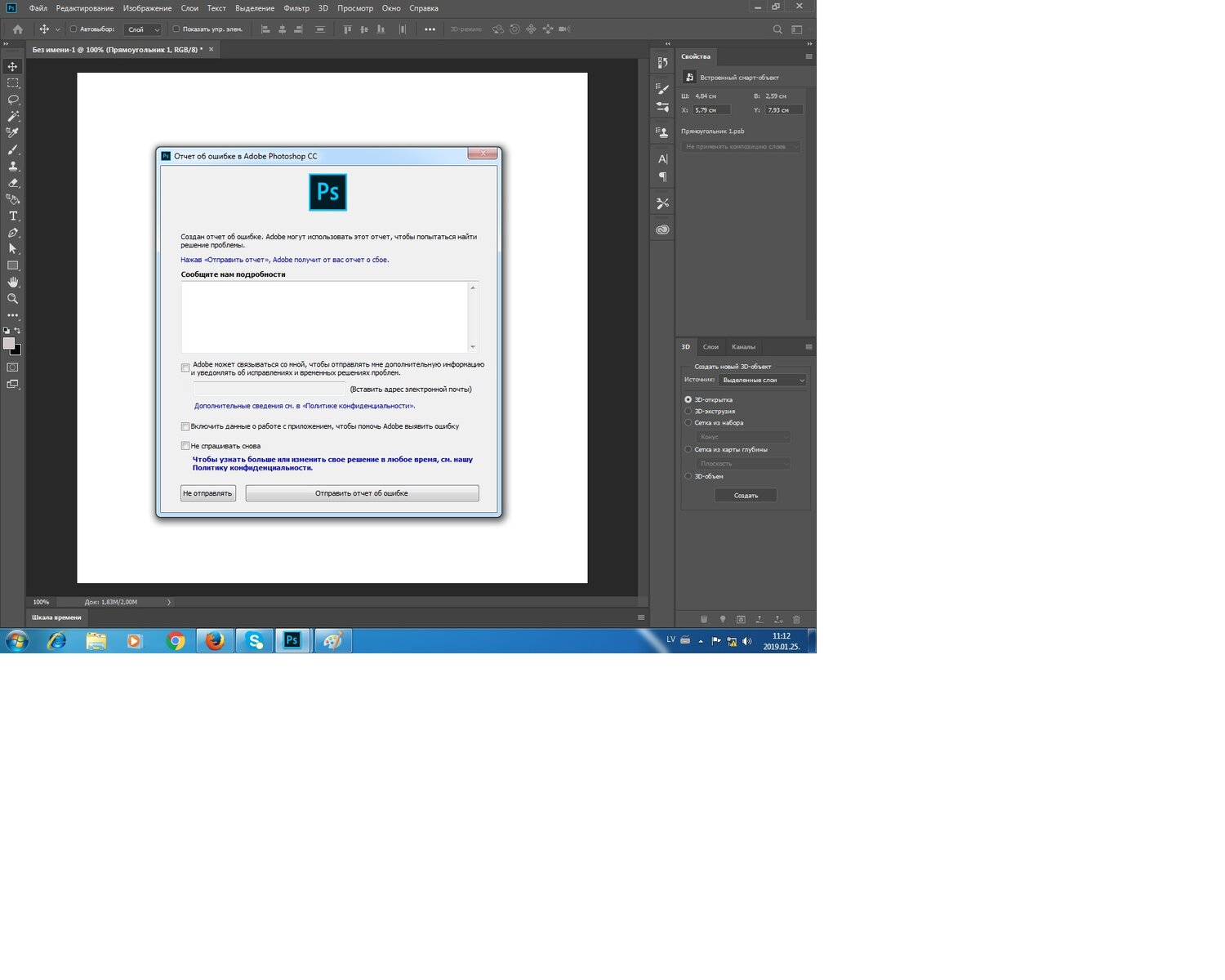
Task: Open the Конус mesh preset dropdown
Action: click(742, 437)
